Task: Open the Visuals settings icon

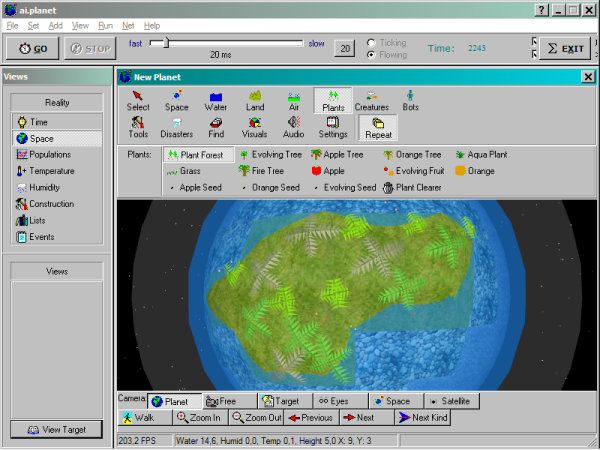Action: click(254, 127)
